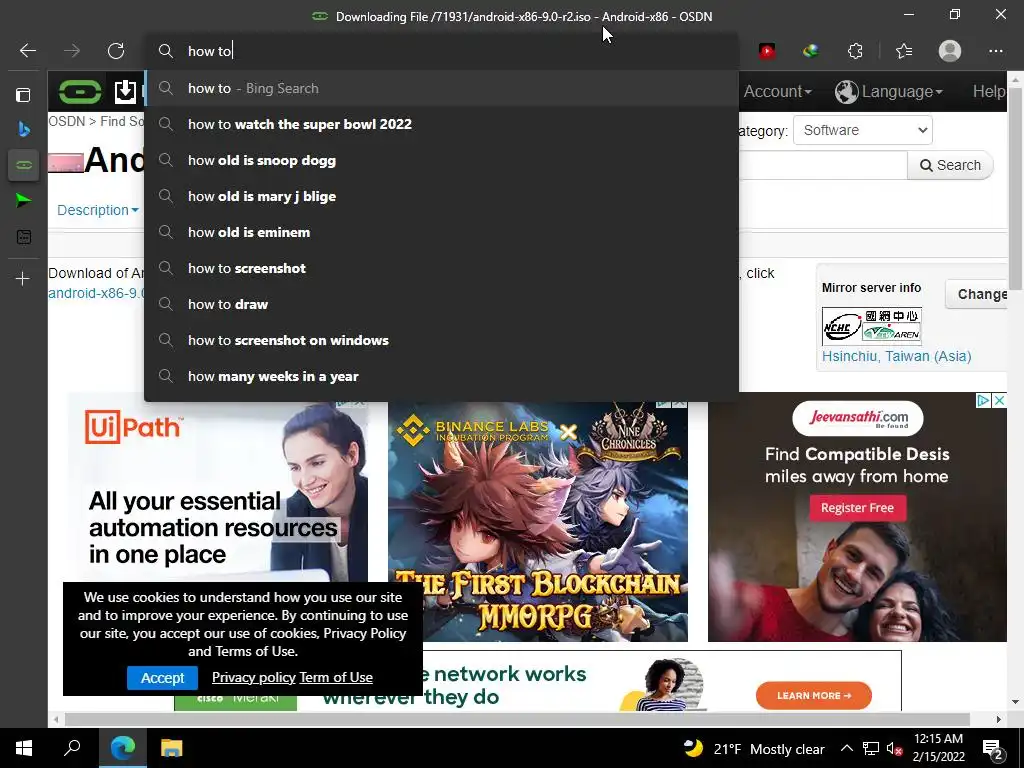Click the NCHC mirror server logo
The image size is (1024, 768).
(872, 325)
